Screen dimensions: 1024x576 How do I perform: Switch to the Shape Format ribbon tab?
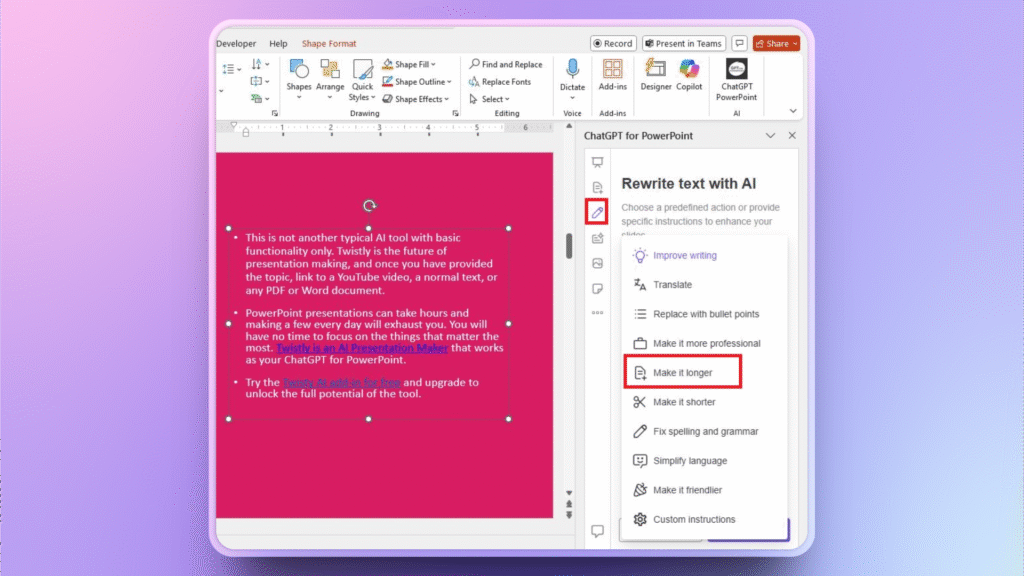(328, 43)
